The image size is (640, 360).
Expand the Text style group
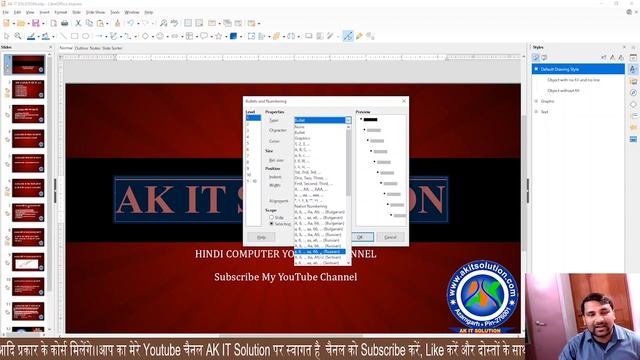tap(536, 111)
